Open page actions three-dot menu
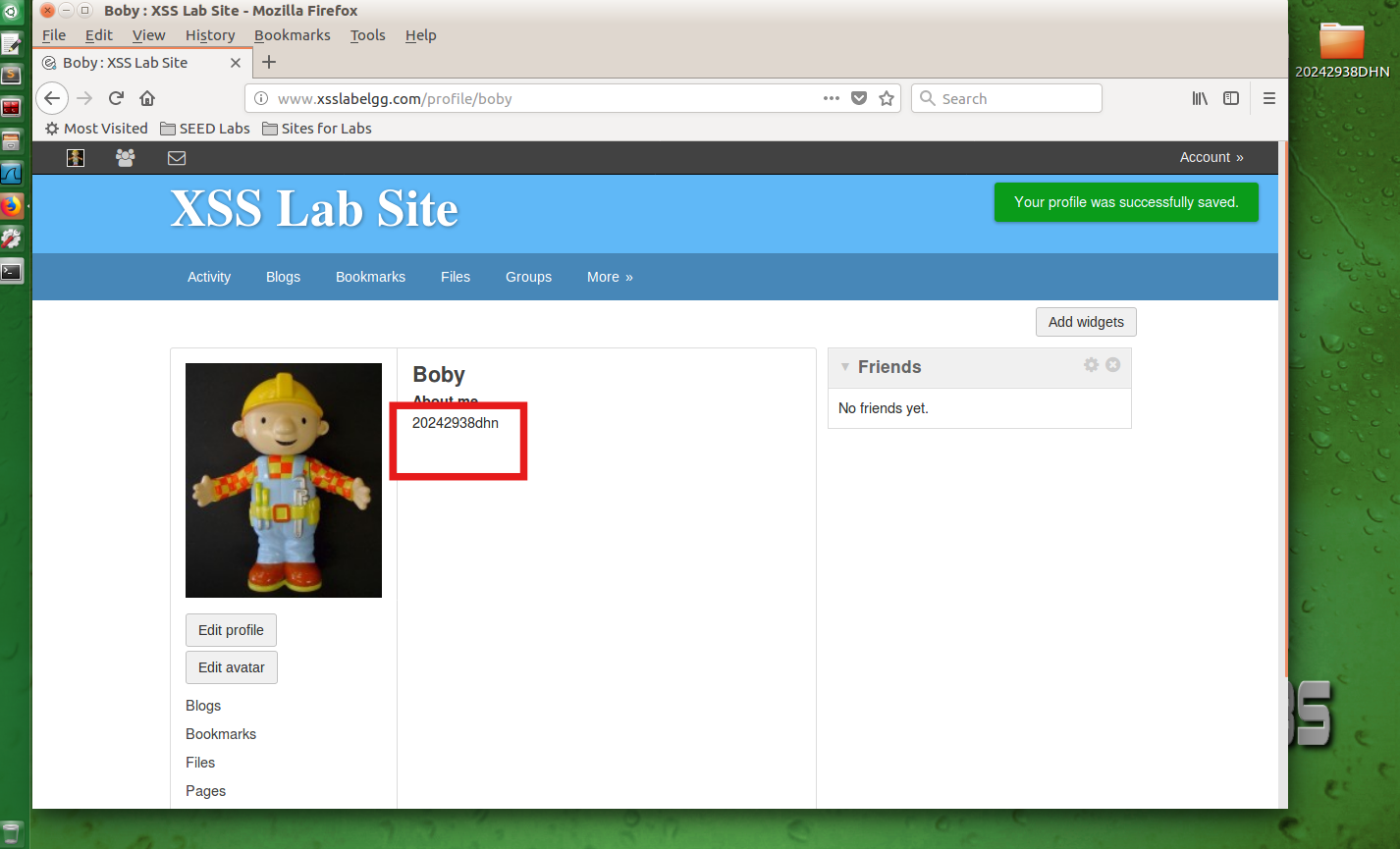 pyautogui.click(x=831, y=98)
